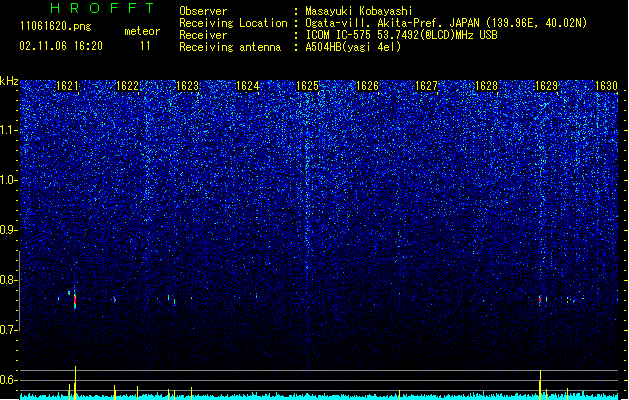Image resolution: width=629 pixels, height=400 pixels.
Task: Click the 1623 time marker
Action: coord(187,86)
